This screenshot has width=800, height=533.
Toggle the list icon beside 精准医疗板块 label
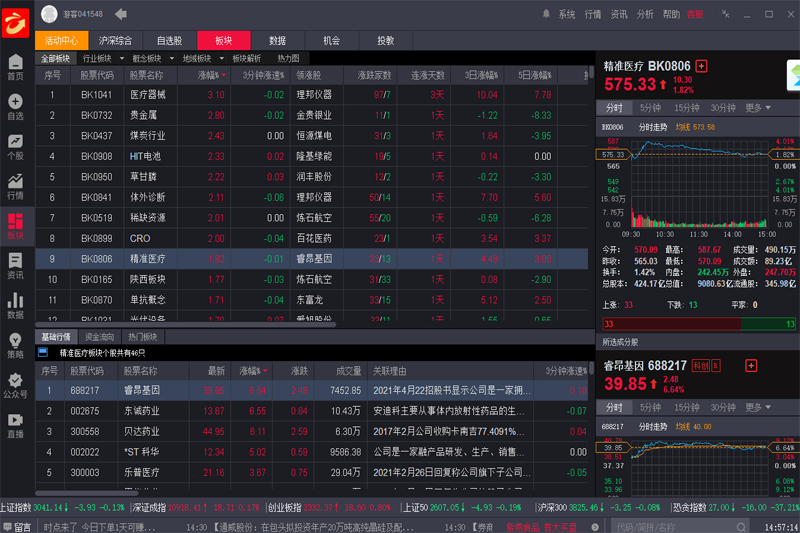(x=43, y=352)
